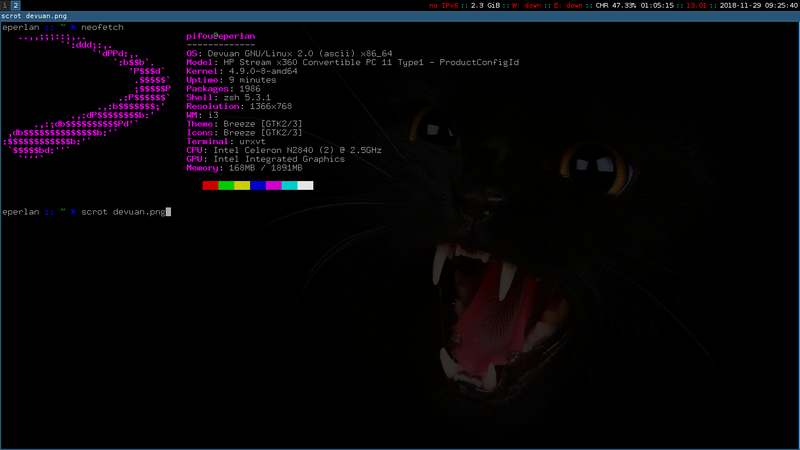Click the 'E: down' ethernet status
Viewport: 800px width, 450px height.
[x=568, y=5]
